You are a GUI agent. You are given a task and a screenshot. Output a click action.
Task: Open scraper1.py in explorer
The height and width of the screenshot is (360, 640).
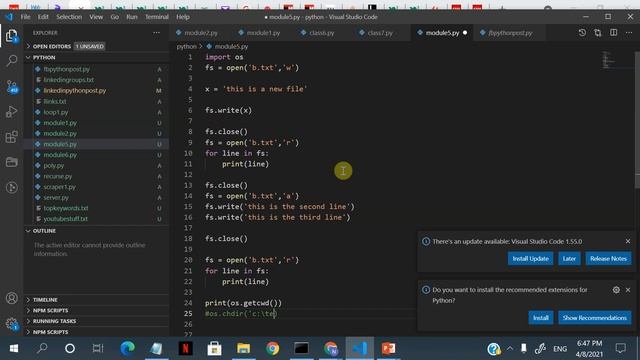point(96,187)
